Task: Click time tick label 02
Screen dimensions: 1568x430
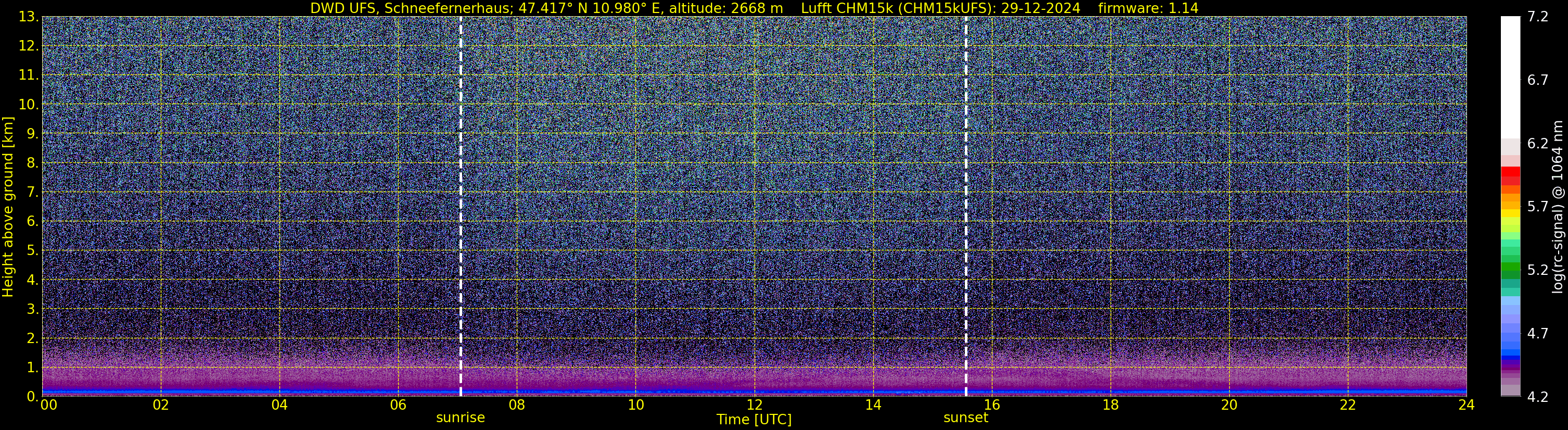Action: pos(161,405)
